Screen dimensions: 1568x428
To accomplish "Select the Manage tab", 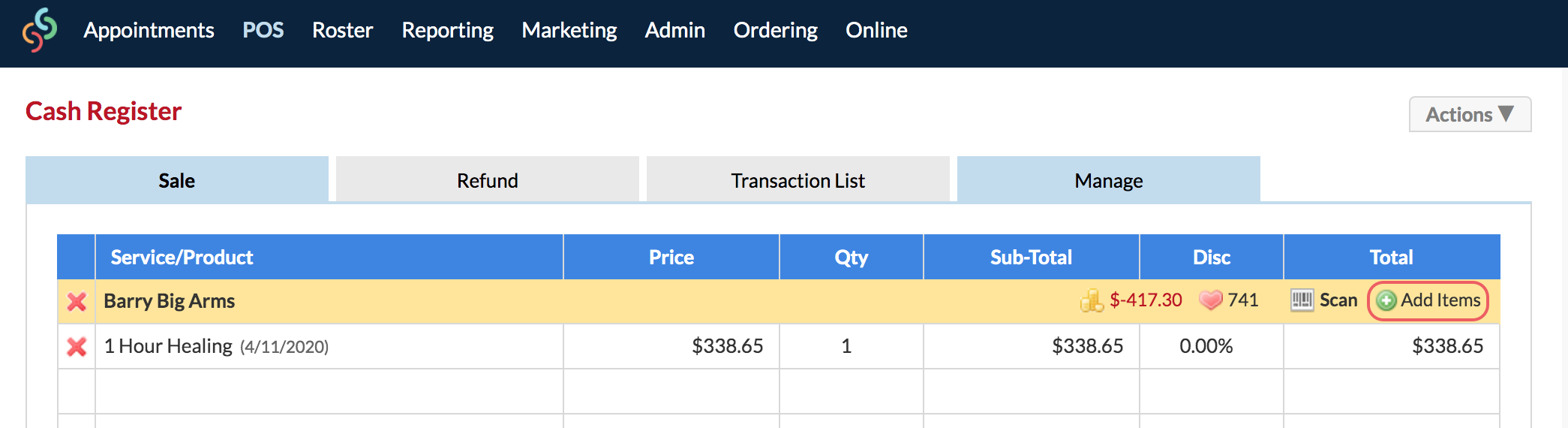I will pyautogui.click(x=1108, y=180).
